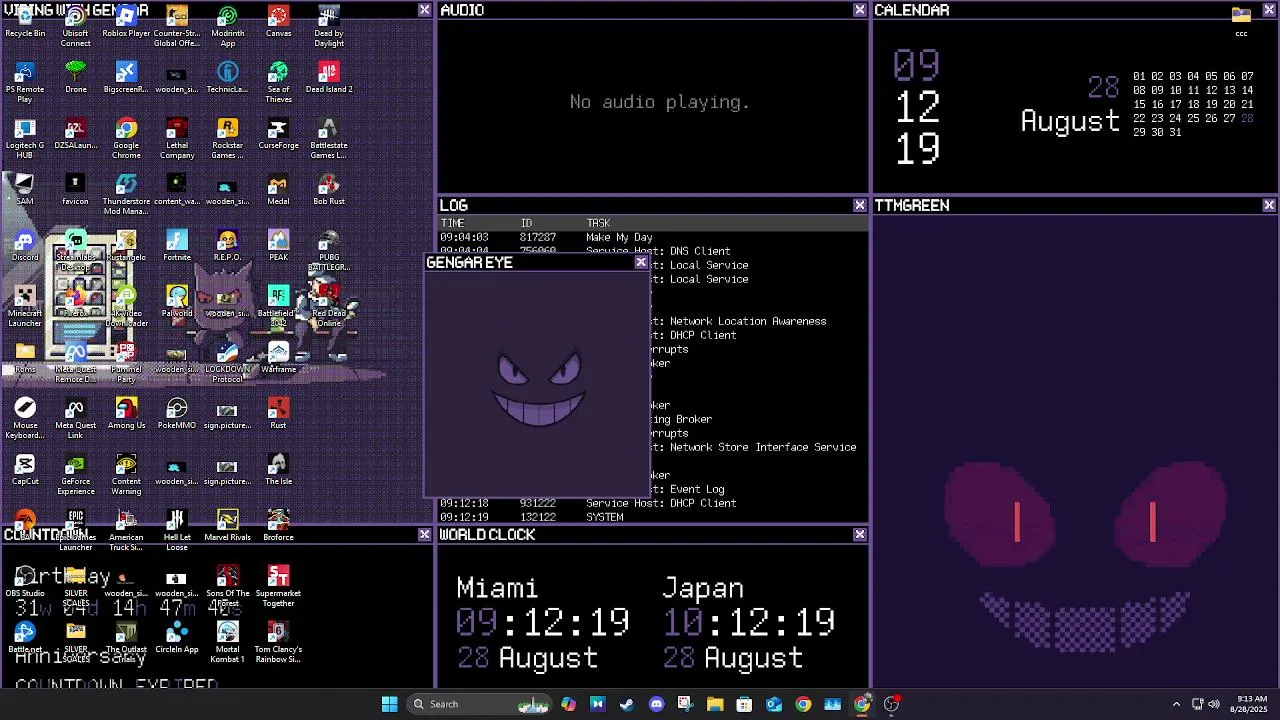Select the PEAK game icon
This screenshot has width=1280, height=720.
pyautogui.click(x=278, y=247)
